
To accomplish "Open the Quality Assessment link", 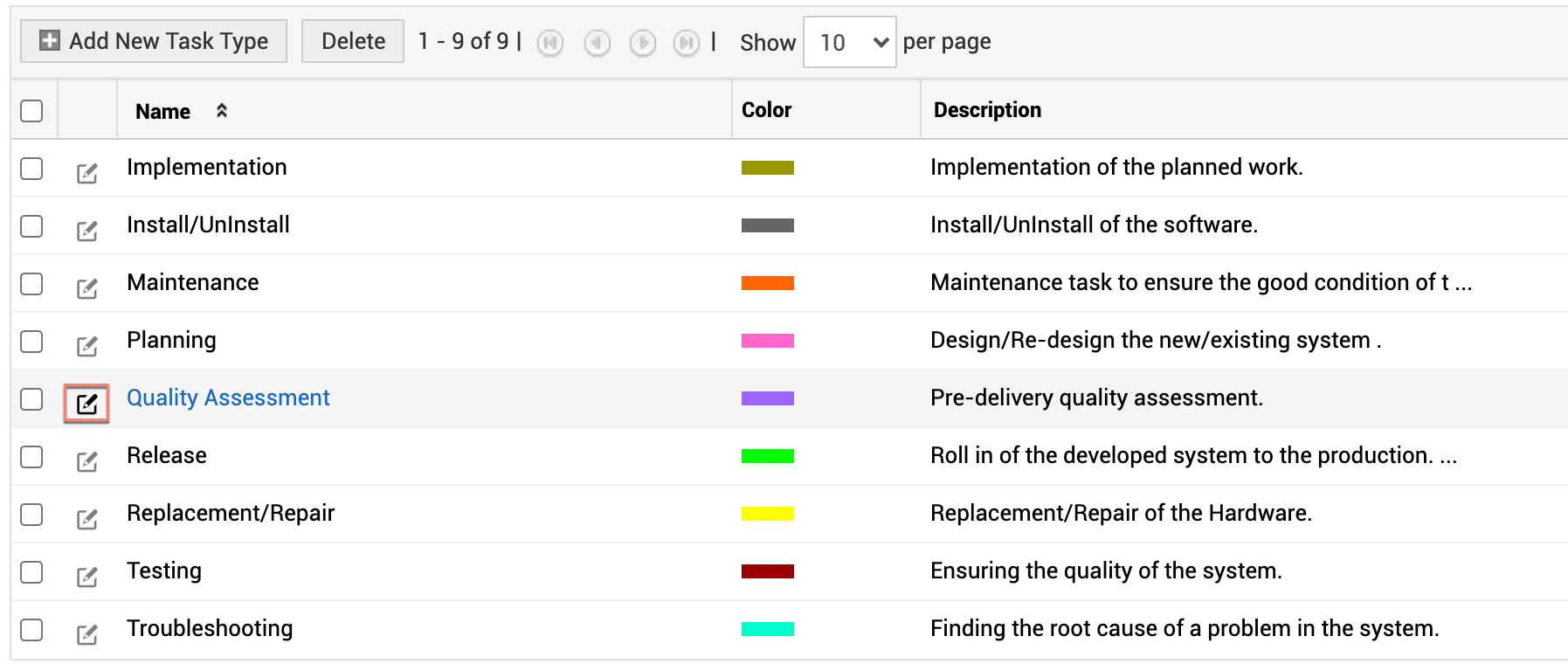I will click(x=228, y=398).
